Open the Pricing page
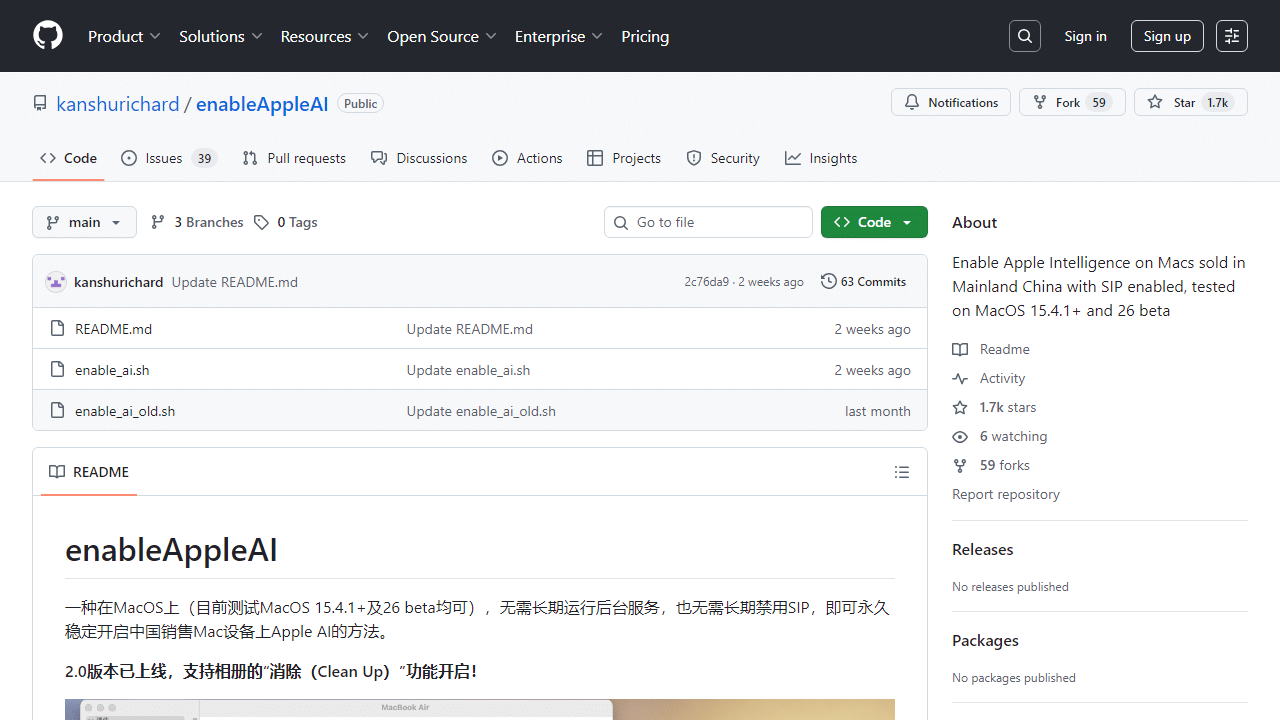Screen dimensions: 1280x720 pyautogui.click(x=645, y=36)
